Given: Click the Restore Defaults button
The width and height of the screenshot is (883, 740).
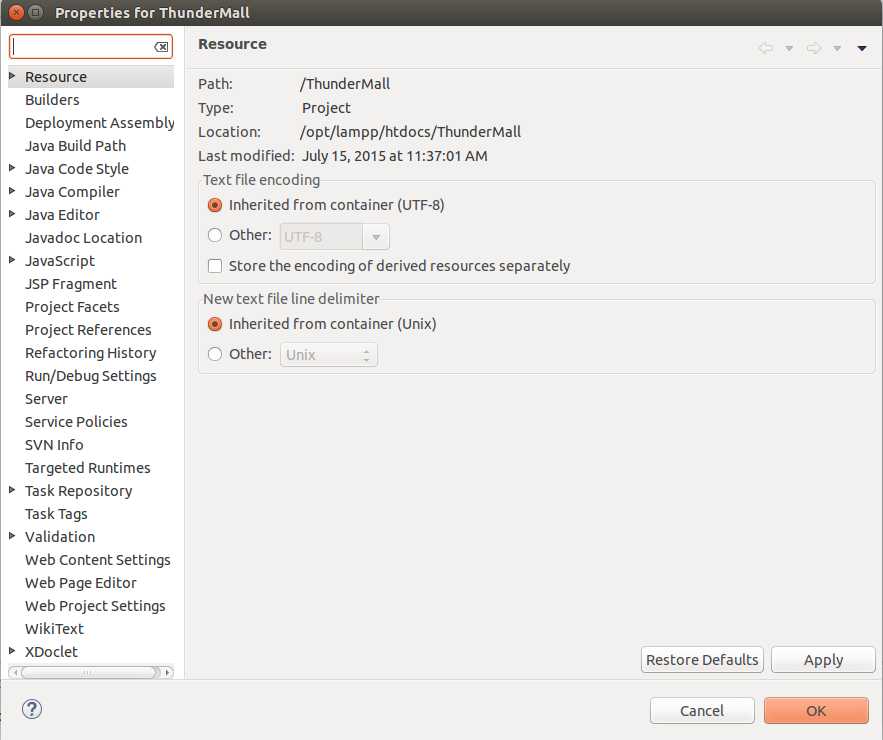Looking at the screenshot, I should pos(702,659).
